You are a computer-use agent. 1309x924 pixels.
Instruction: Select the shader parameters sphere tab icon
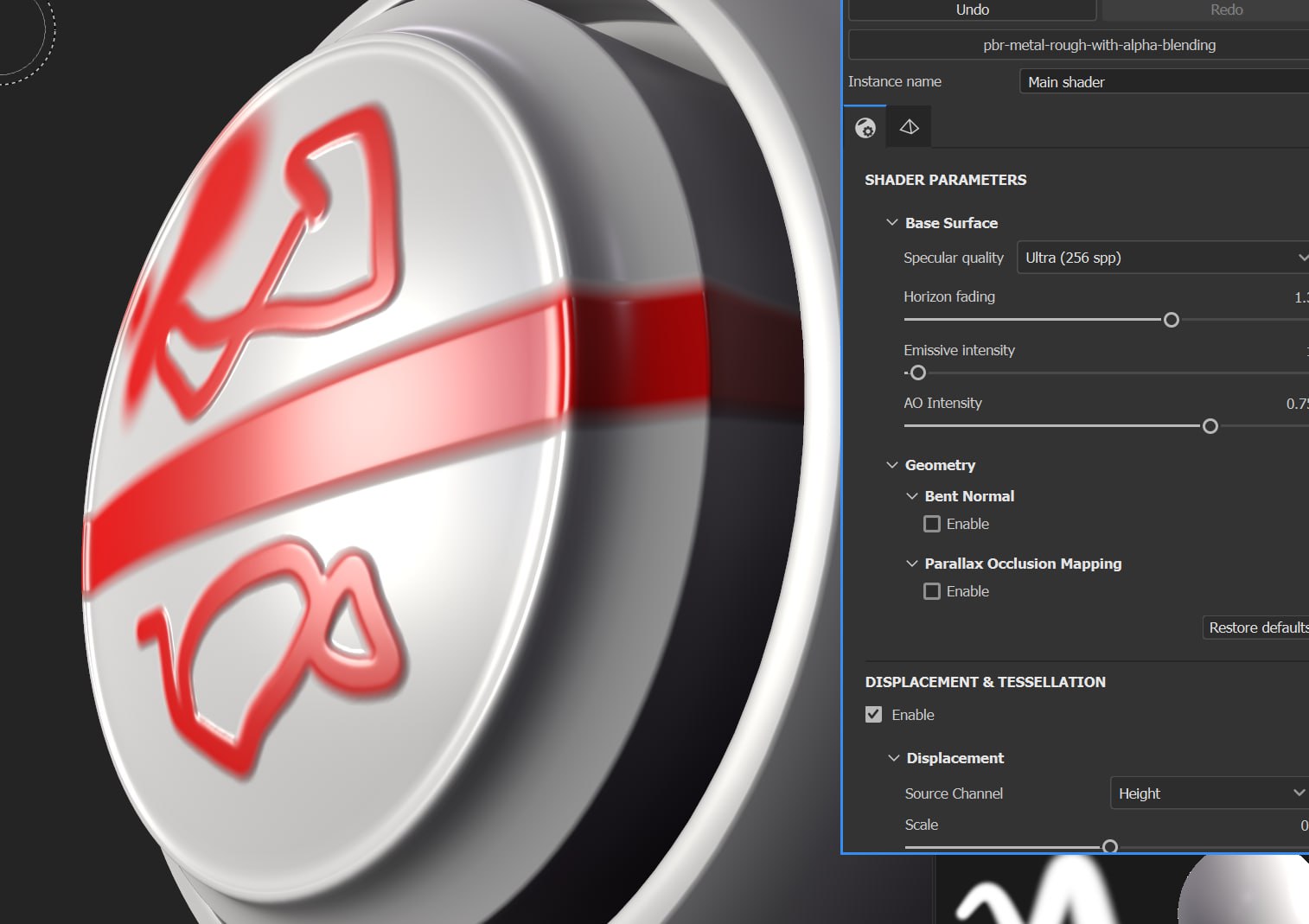(x=865, y=126)
